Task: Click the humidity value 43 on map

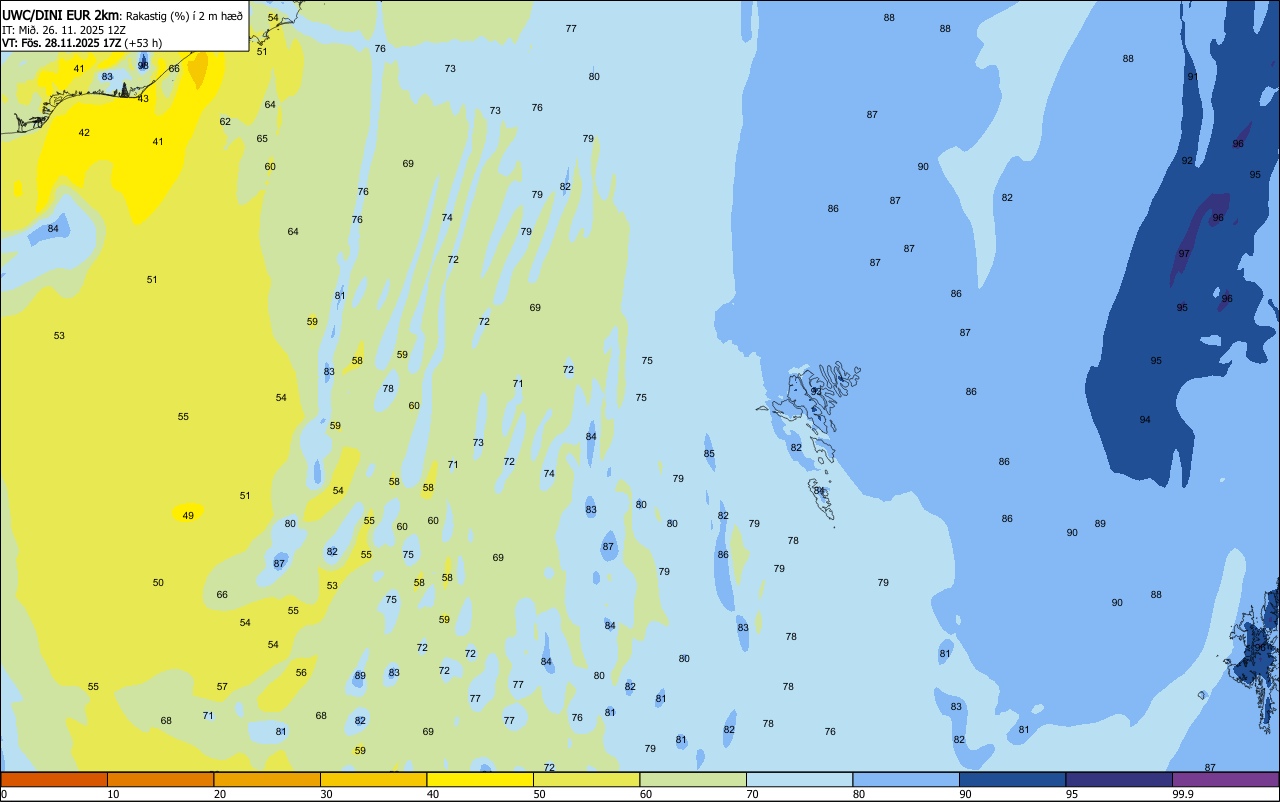Action: click(x=143, y=99)
